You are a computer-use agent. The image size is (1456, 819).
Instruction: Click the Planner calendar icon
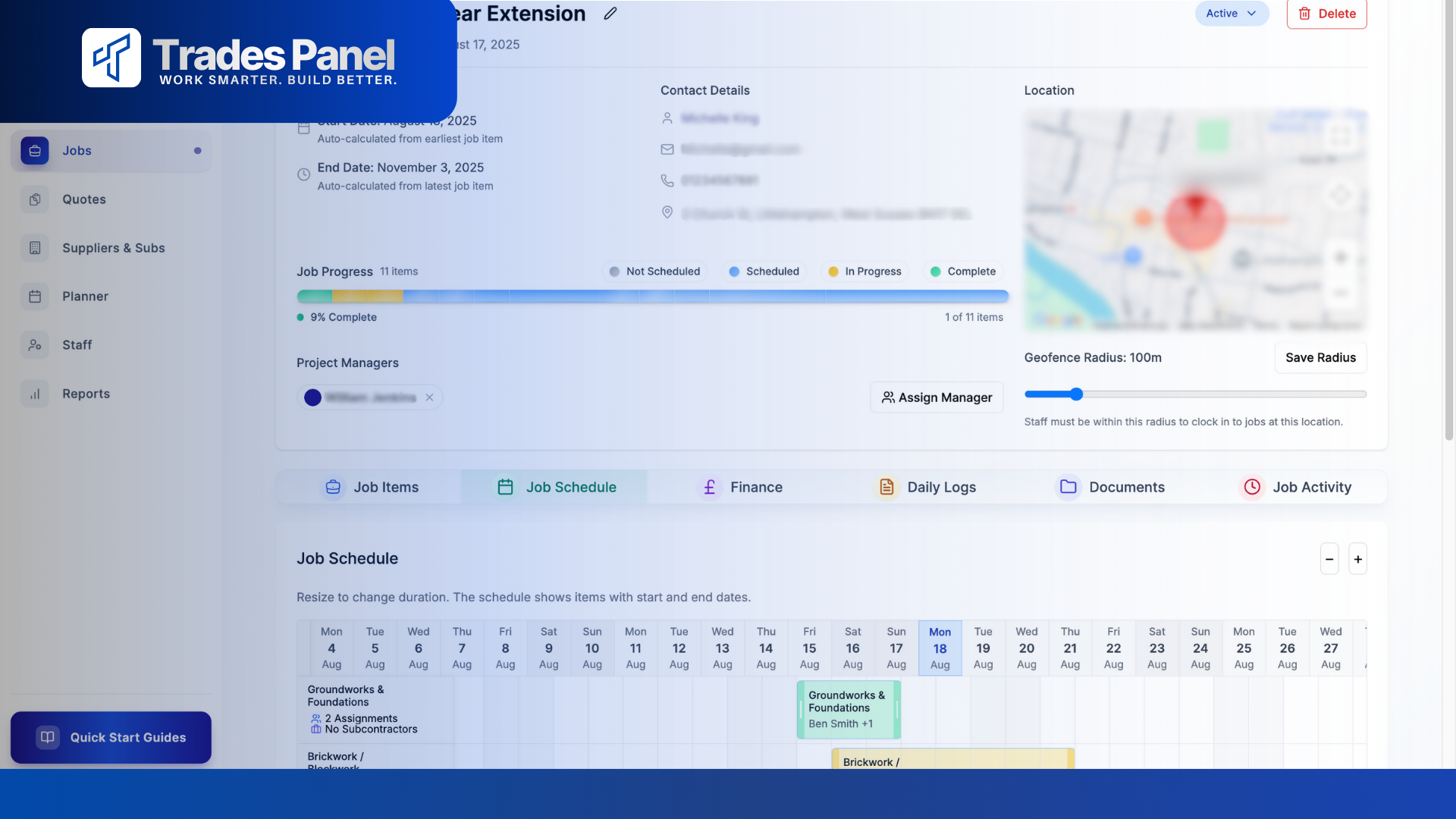tap(35, 297)
